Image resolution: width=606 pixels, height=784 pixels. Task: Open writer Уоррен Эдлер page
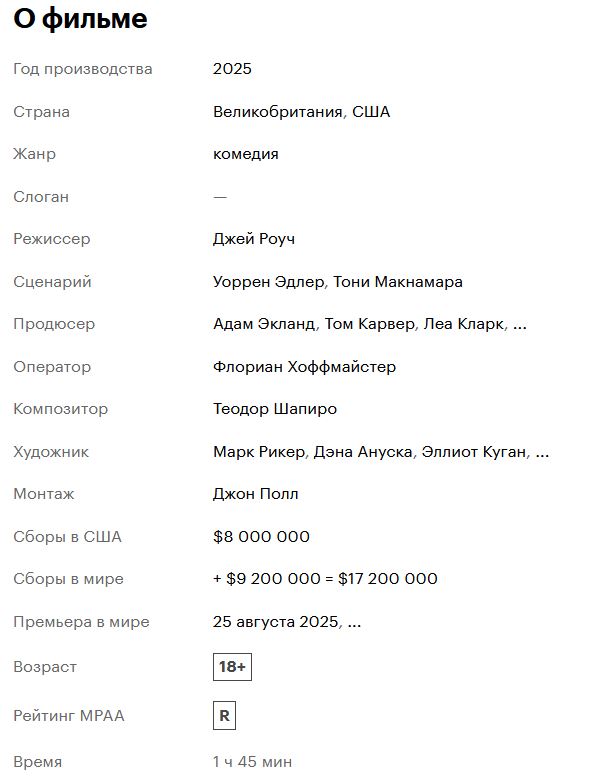268,282
